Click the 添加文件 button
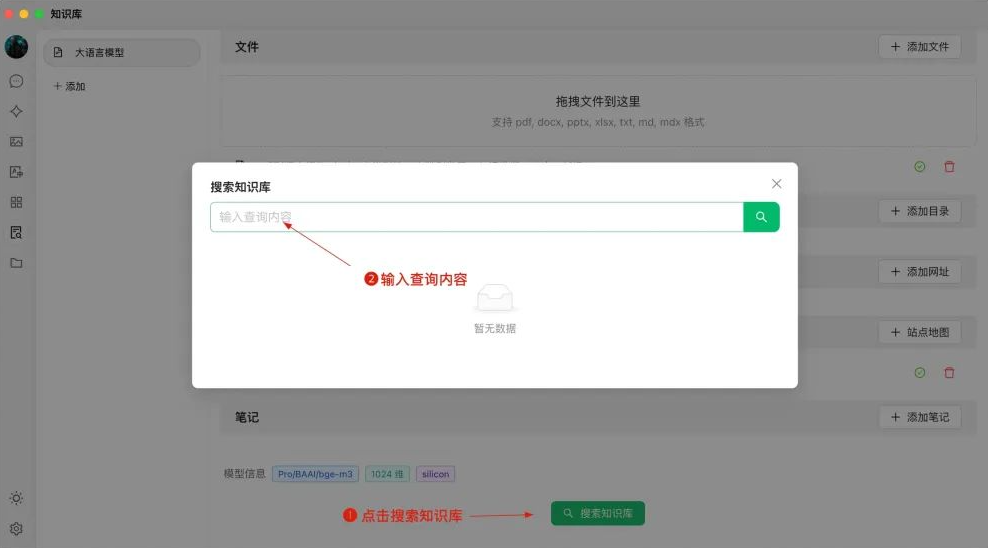The height and width of the screenshot is (548, 988). point(919,47)
